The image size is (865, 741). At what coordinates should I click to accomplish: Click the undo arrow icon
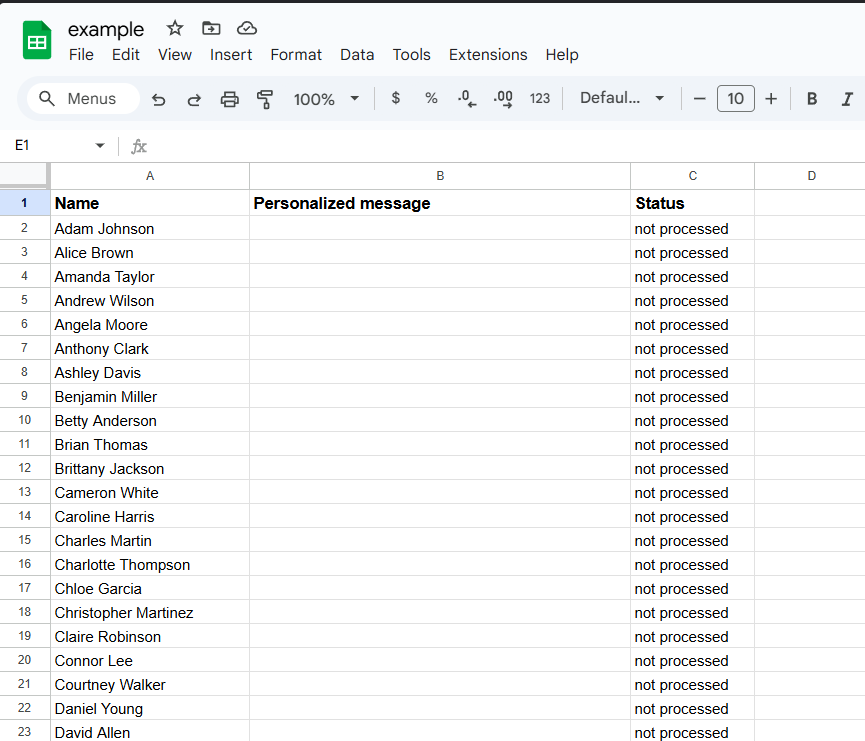point(158,99)
